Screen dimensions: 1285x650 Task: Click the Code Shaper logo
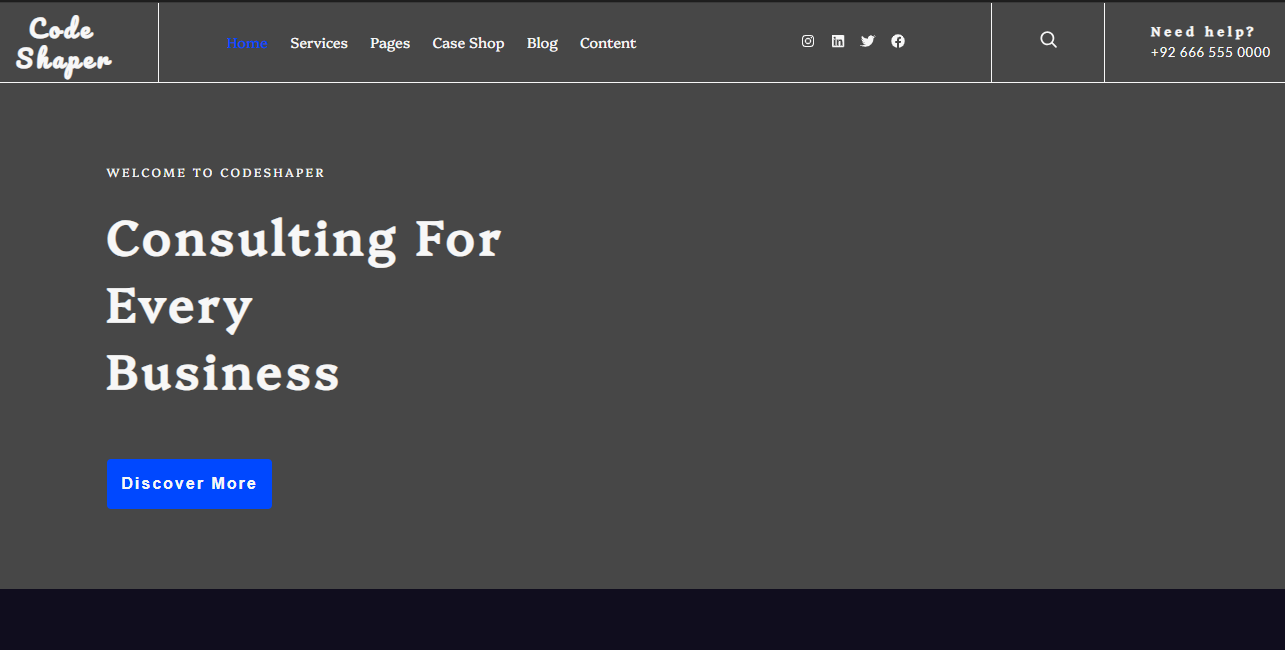point(62,42)
